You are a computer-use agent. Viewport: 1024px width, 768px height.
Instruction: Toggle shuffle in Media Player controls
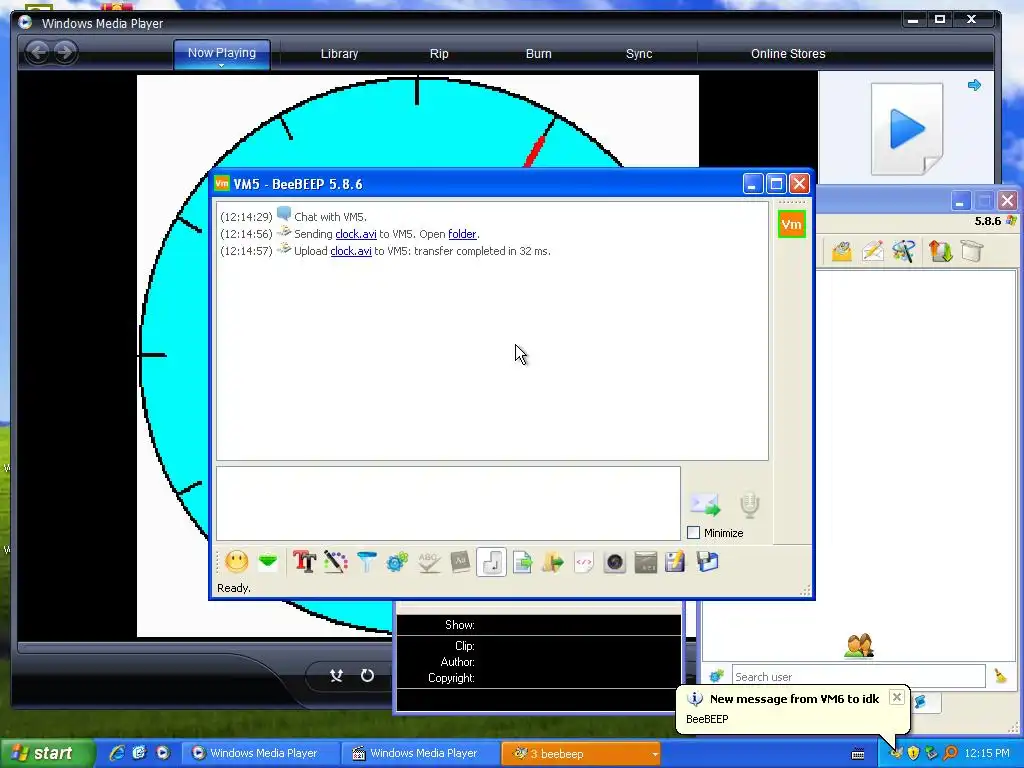336,675
